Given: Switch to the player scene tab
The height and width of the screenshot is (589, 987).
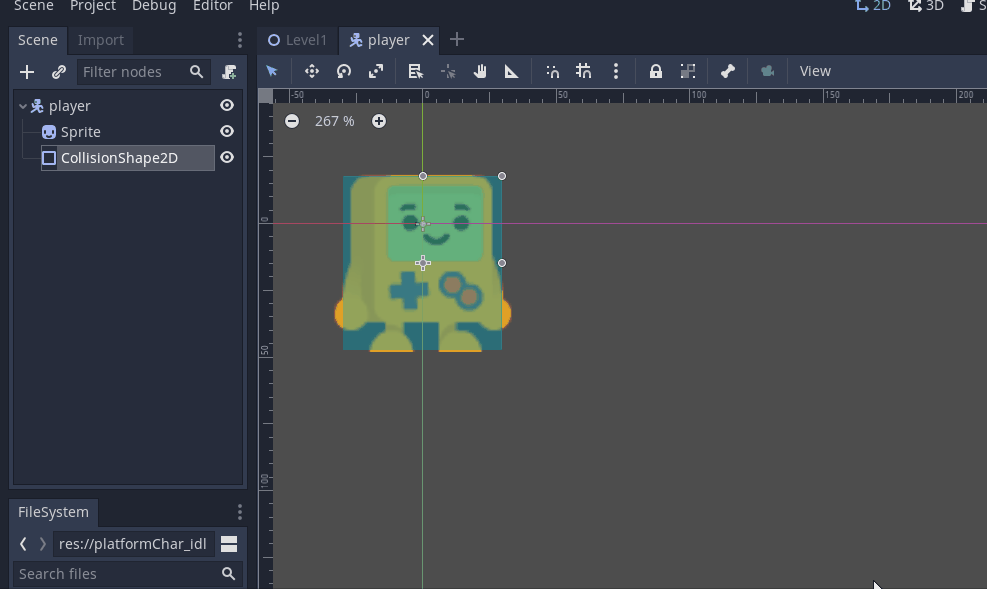Looking at the screenshot, I should [388, 40].
